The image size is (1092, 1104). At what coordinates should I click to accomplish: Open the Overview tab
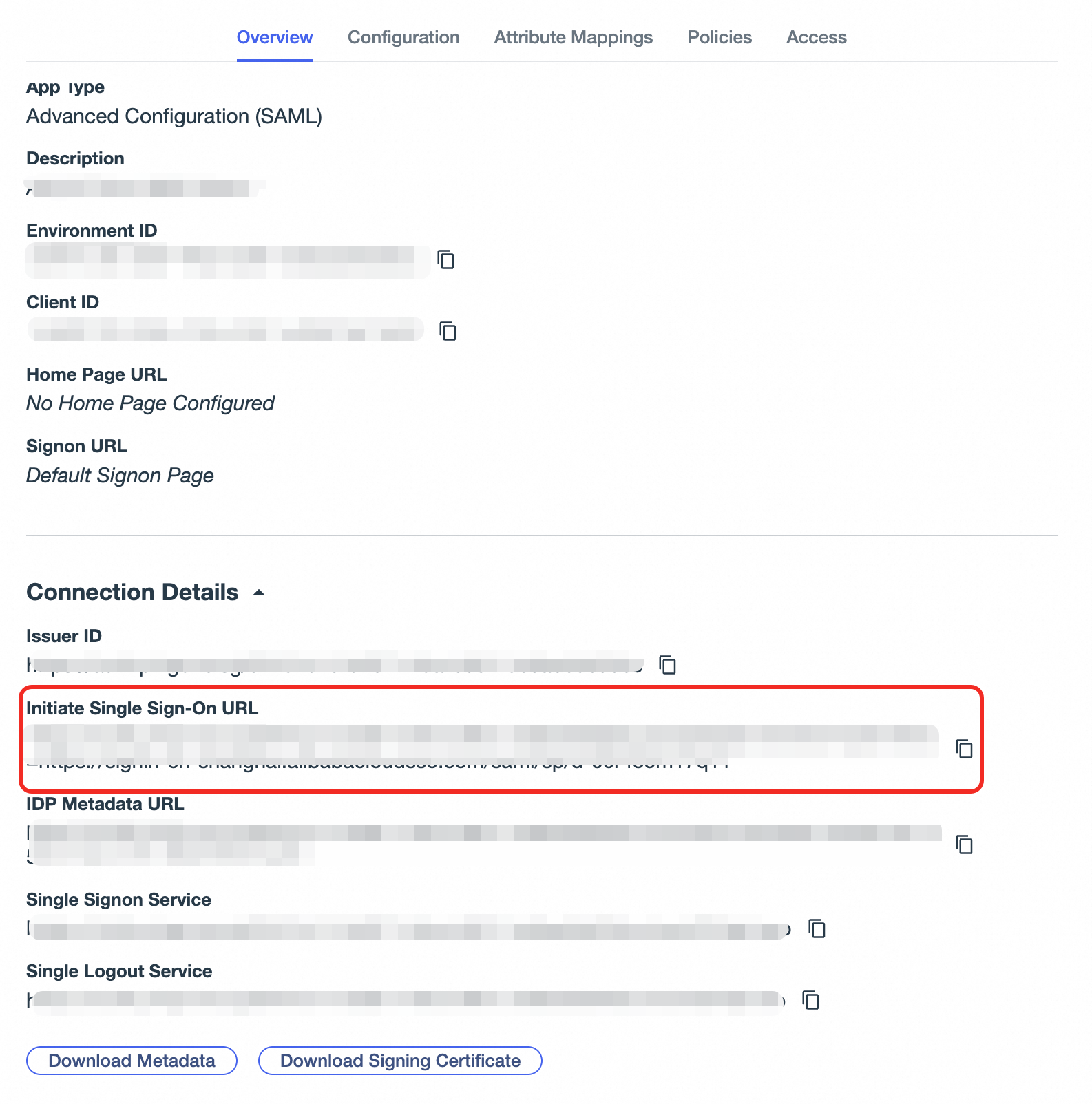(x=275, y=37)
